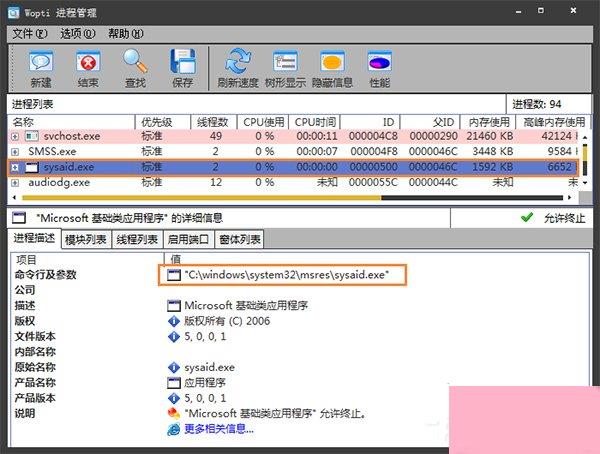The height and width of the screenshot is (454, 600).
Task: Expand the svchost.exe tree node
Action: click(x=15, y=136)
